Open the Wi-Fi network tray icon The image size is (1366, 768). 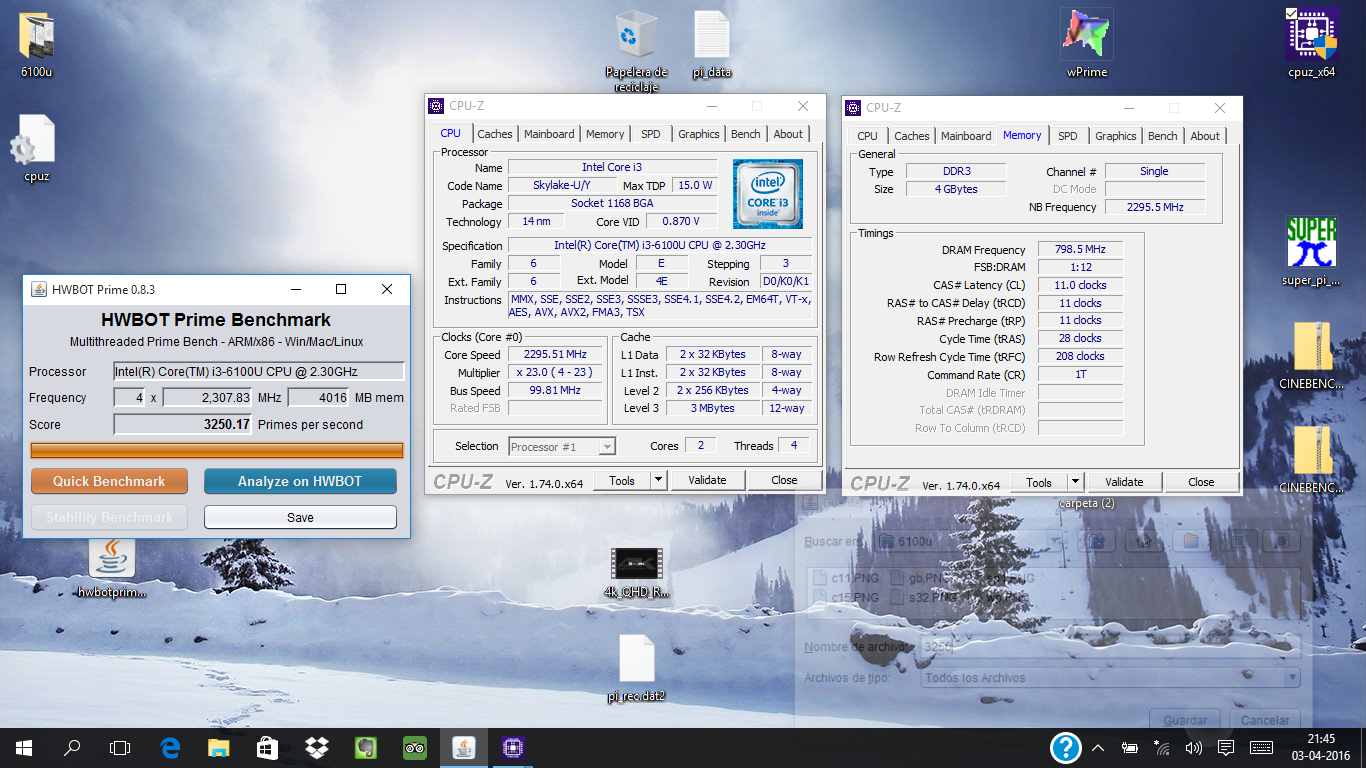[x=1161, y=747]
